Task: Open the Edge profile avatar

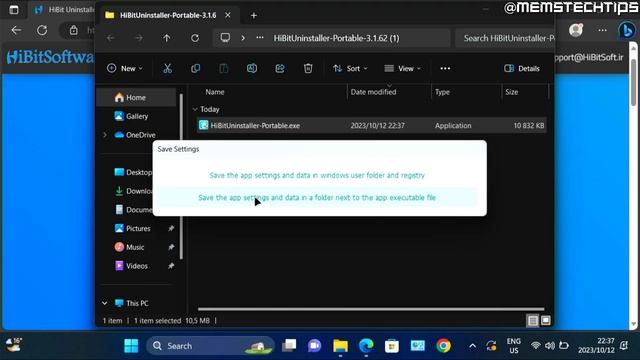Action: [x=576, y=30]
